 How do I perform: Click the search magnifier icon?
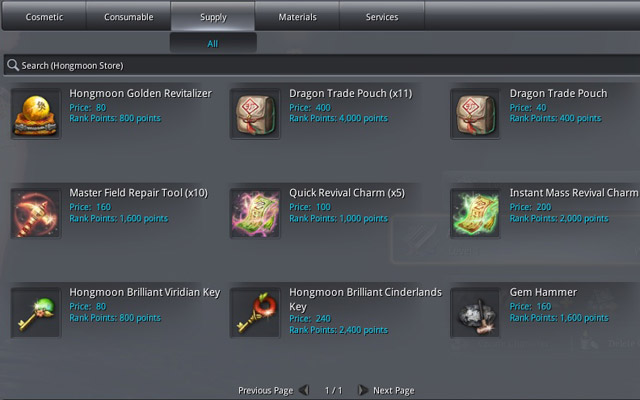pyautogui.click(x=13, y=65)
